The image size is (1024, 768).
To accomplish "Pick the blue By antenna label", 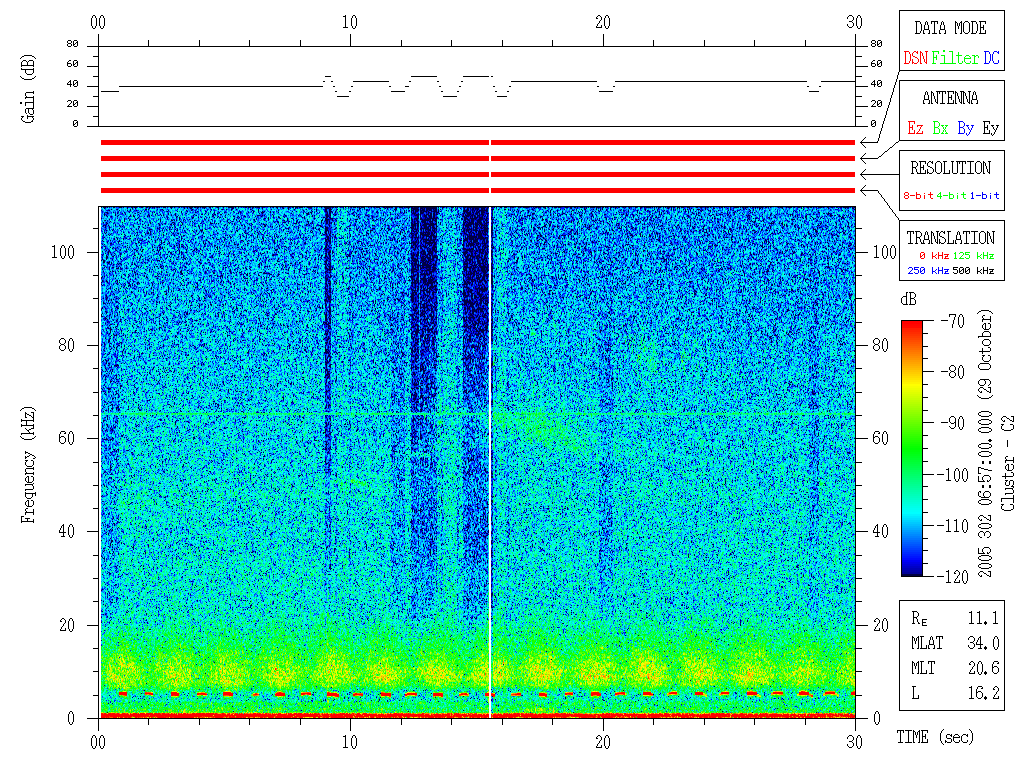I will point(965,128).
